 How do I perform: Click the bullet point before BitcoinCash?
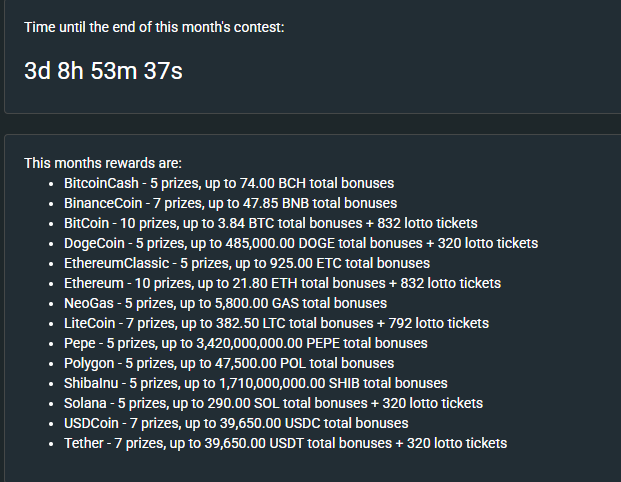coord(51,184)
